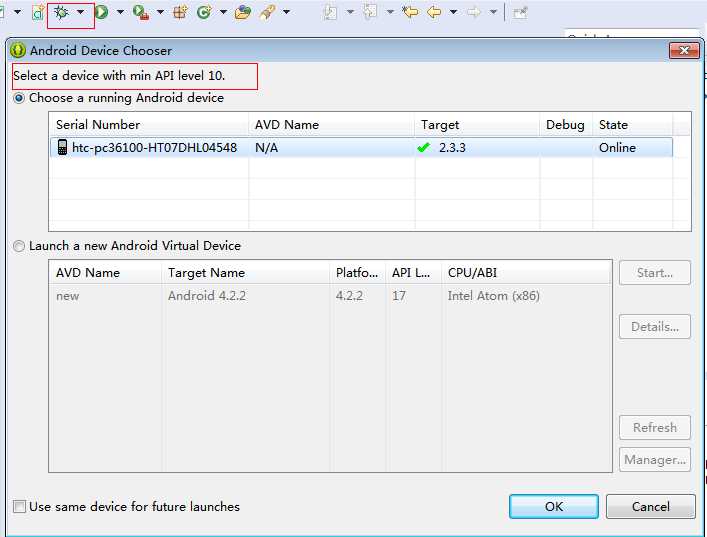Click AVD Name header in running devices table
The height and width of the screenshot is (537, 707).
(331, 124)
